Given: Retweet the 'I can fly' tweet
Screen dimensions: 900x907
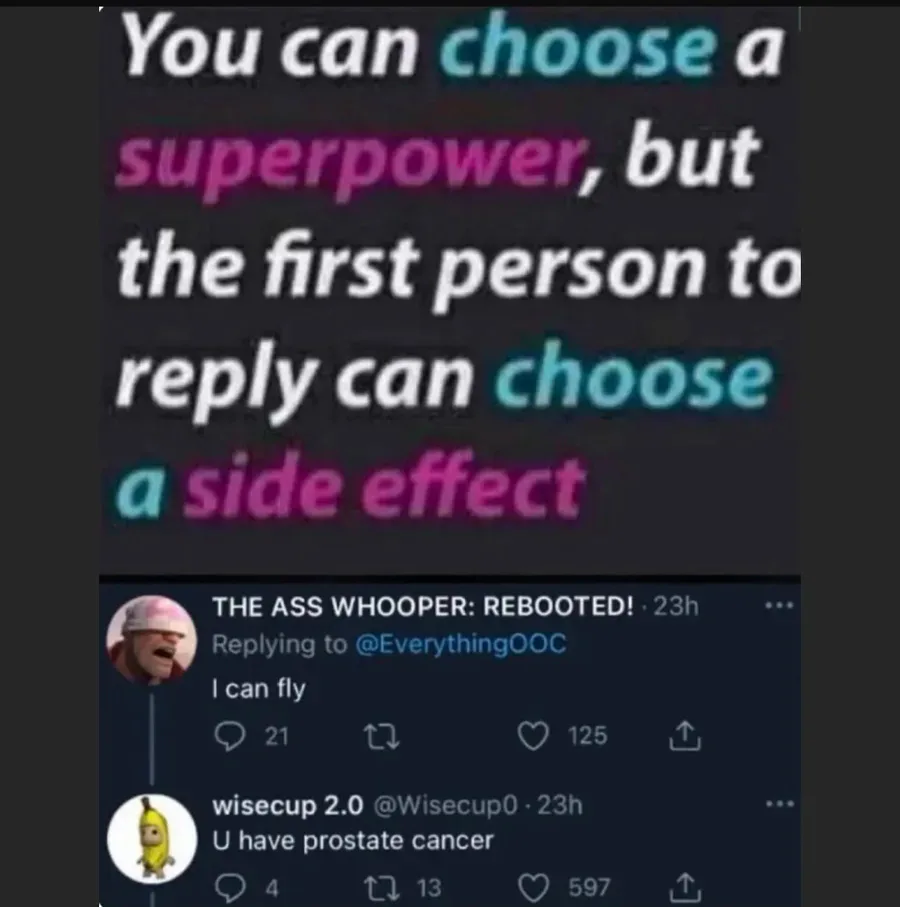Looking at the screenshot, I should click(x=381, y=738).
